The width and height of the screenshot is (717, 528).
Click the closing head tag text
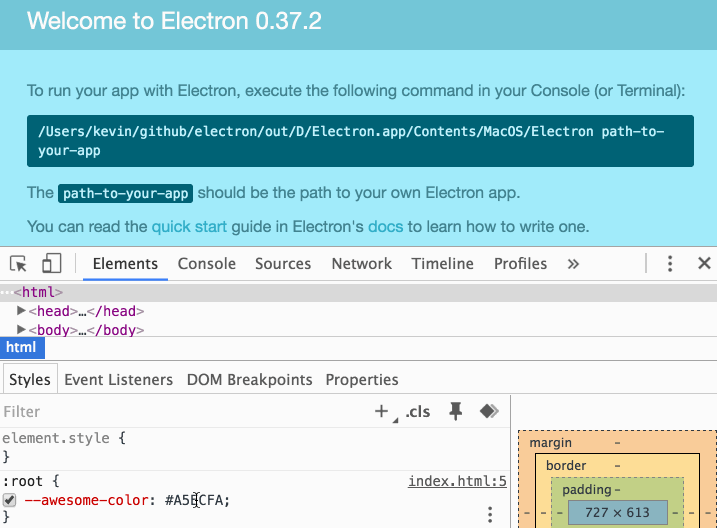click(x=116, y=311)
